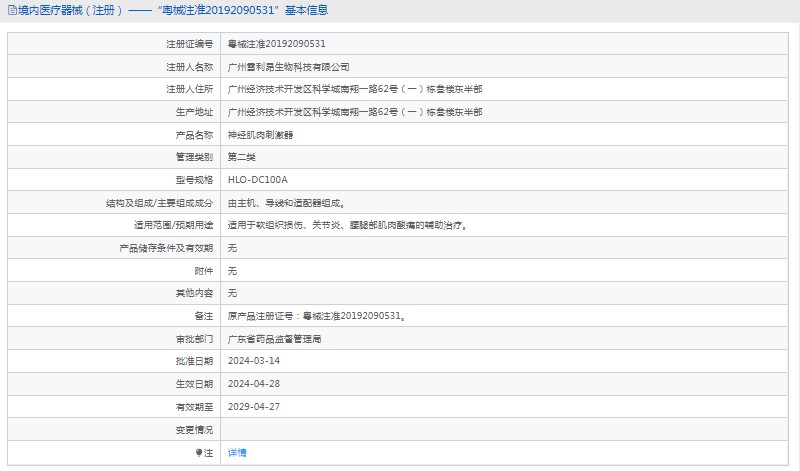Screen dimensions: 800x471
Task: Select registration number 粤械注准20192090531 value
Action: coord(277,44)
